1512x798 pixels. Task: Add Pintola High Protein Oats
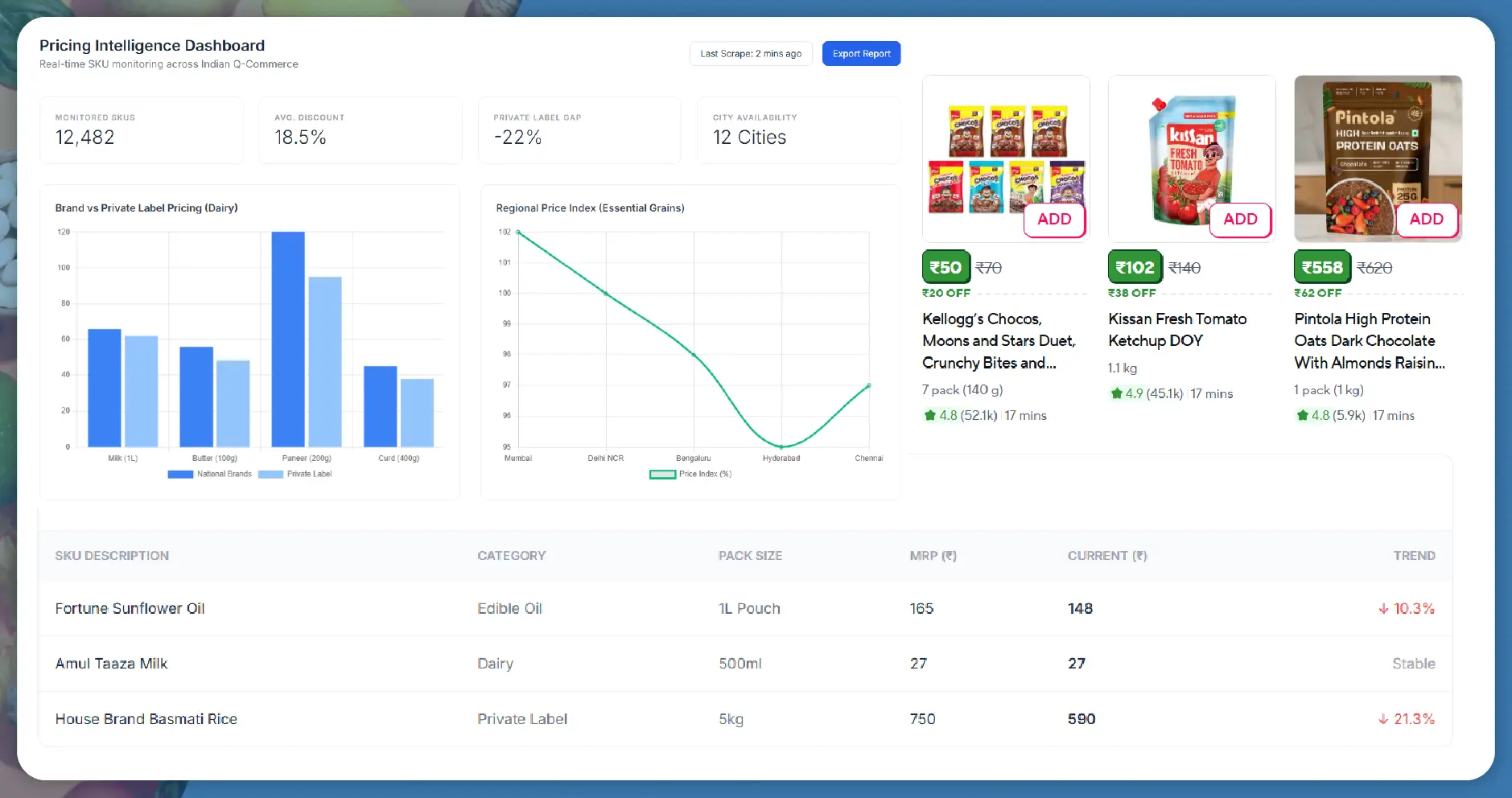click(x=1425, y=220)
